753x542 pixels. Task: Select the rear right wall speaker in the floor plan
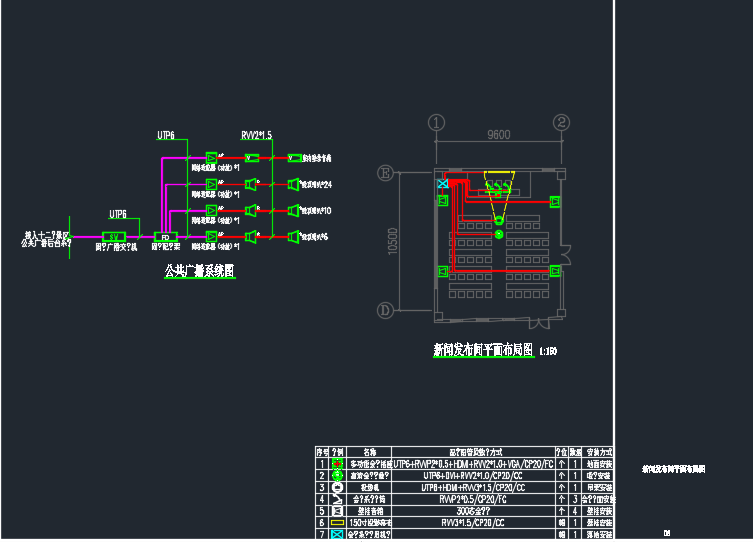tap(555, 271)
